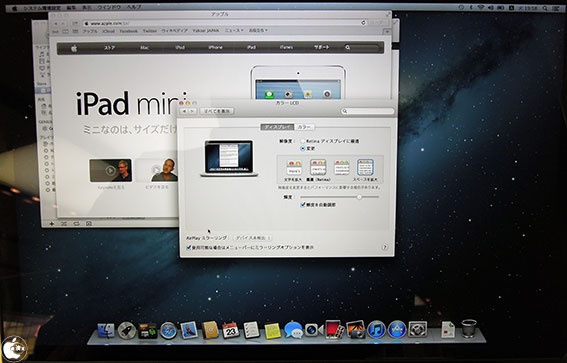Screen dimensions: 567x363
Task: Open Photo Booth icon in Dock
Action: (334, 329)
